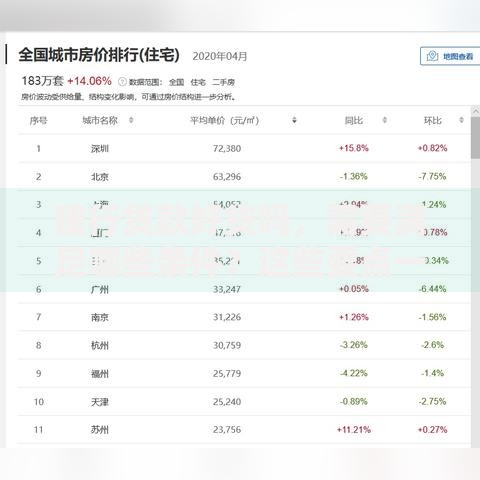
Task: Select the 杭州 city name
Action: [100, 345]
